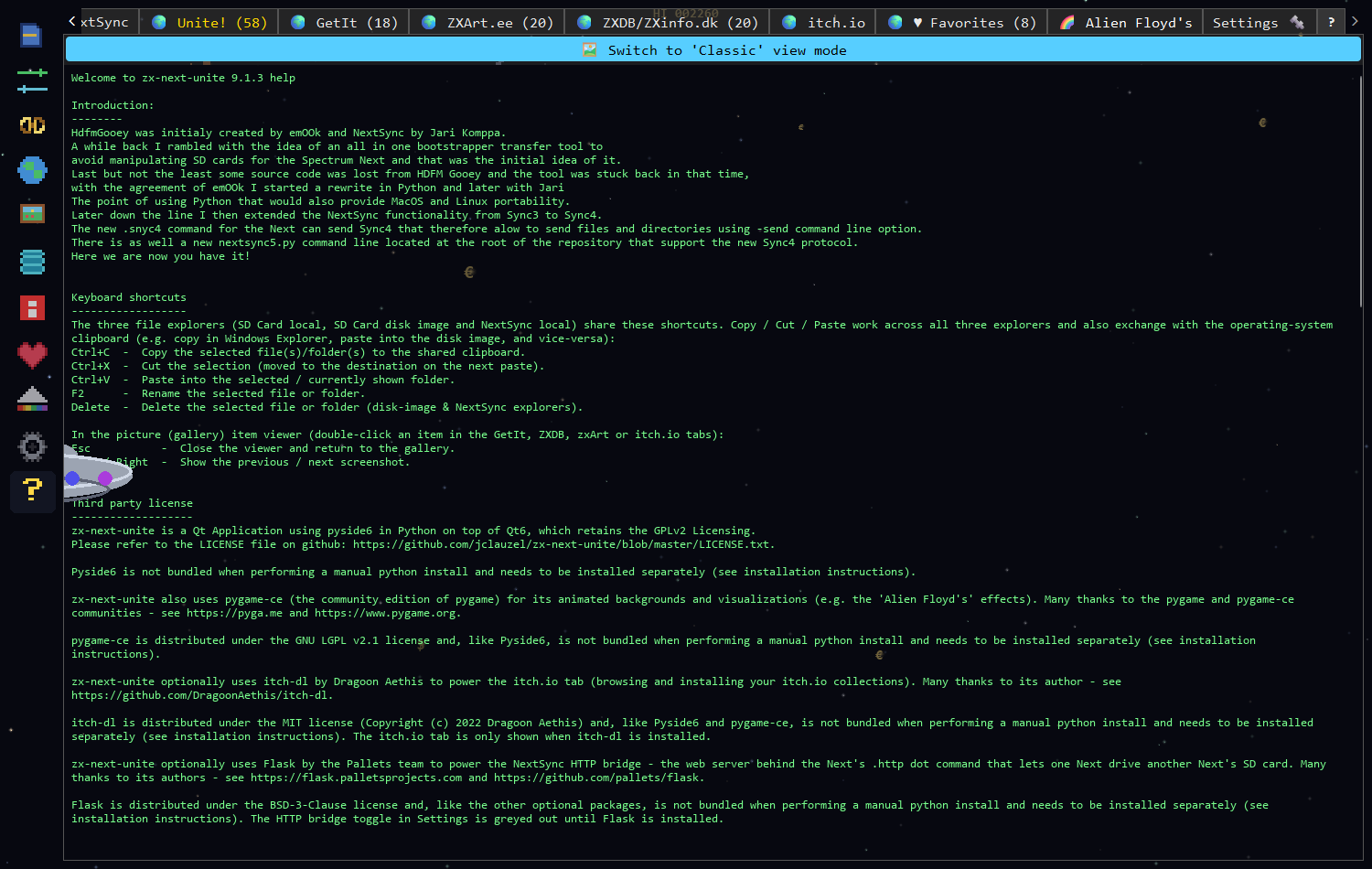
Task: Open the GetIt (18) tab
Action: [x=344, y=22]
